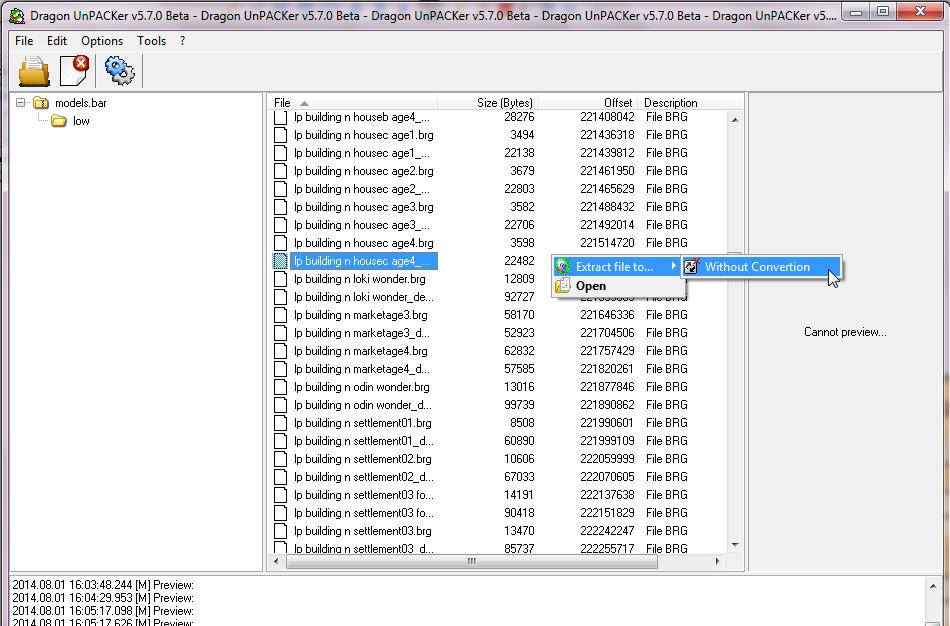The height and width of the screenshot is (626, 950).
Task: Click the horizontal scrollbar thumb in file list
Action: point(471,561)
